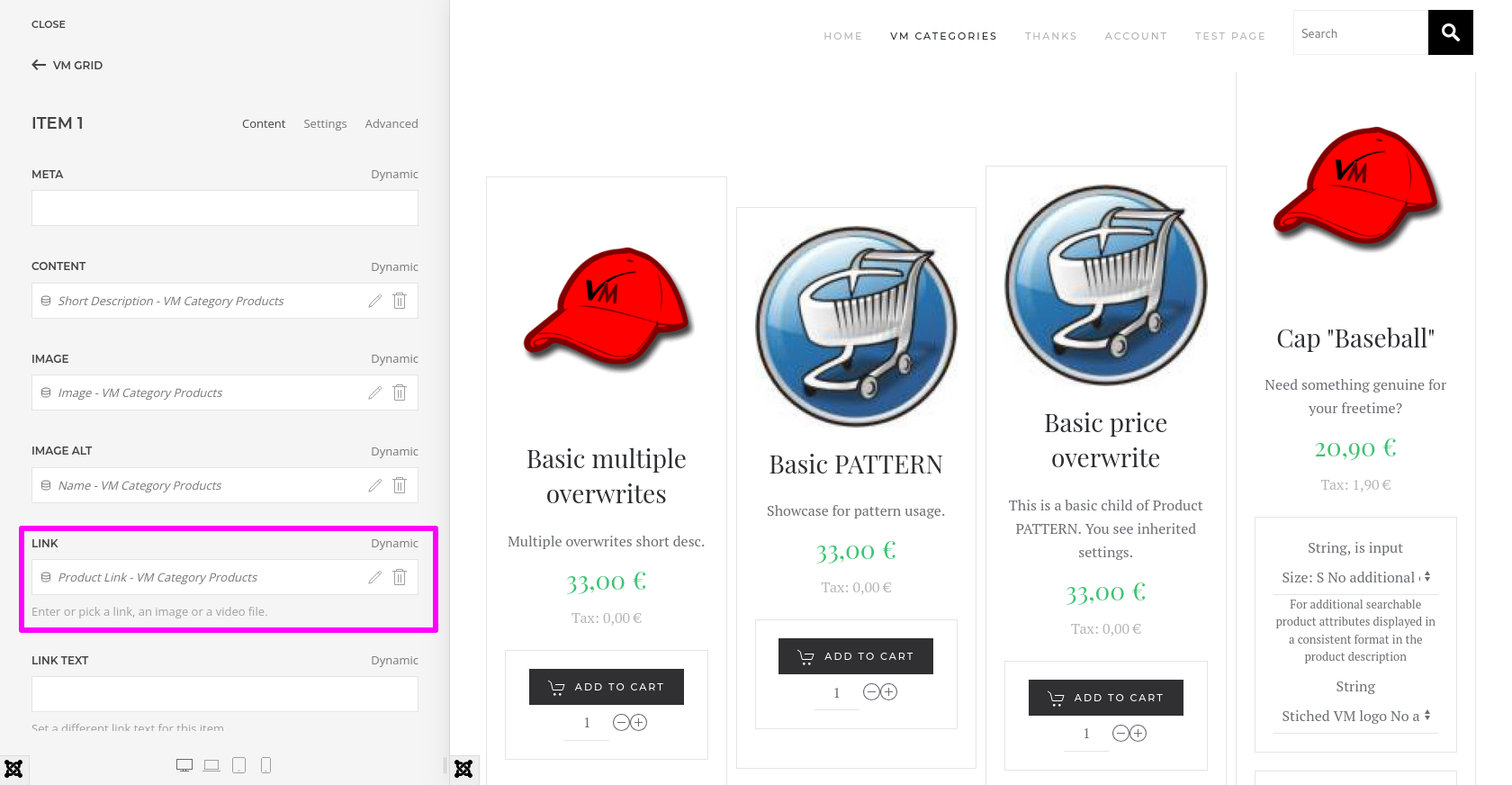Switch to phone portrait preview icon

(266, 765)
